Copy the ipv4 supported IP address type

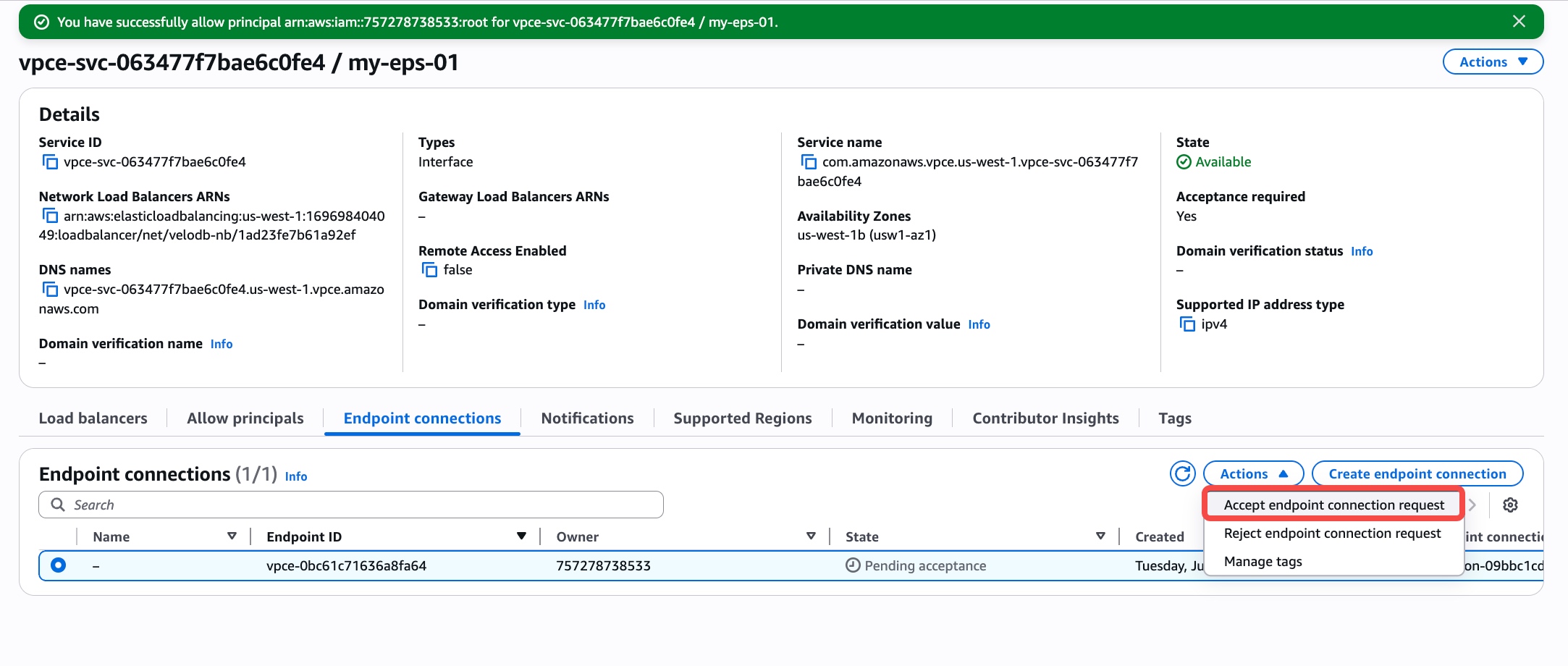1187,324
